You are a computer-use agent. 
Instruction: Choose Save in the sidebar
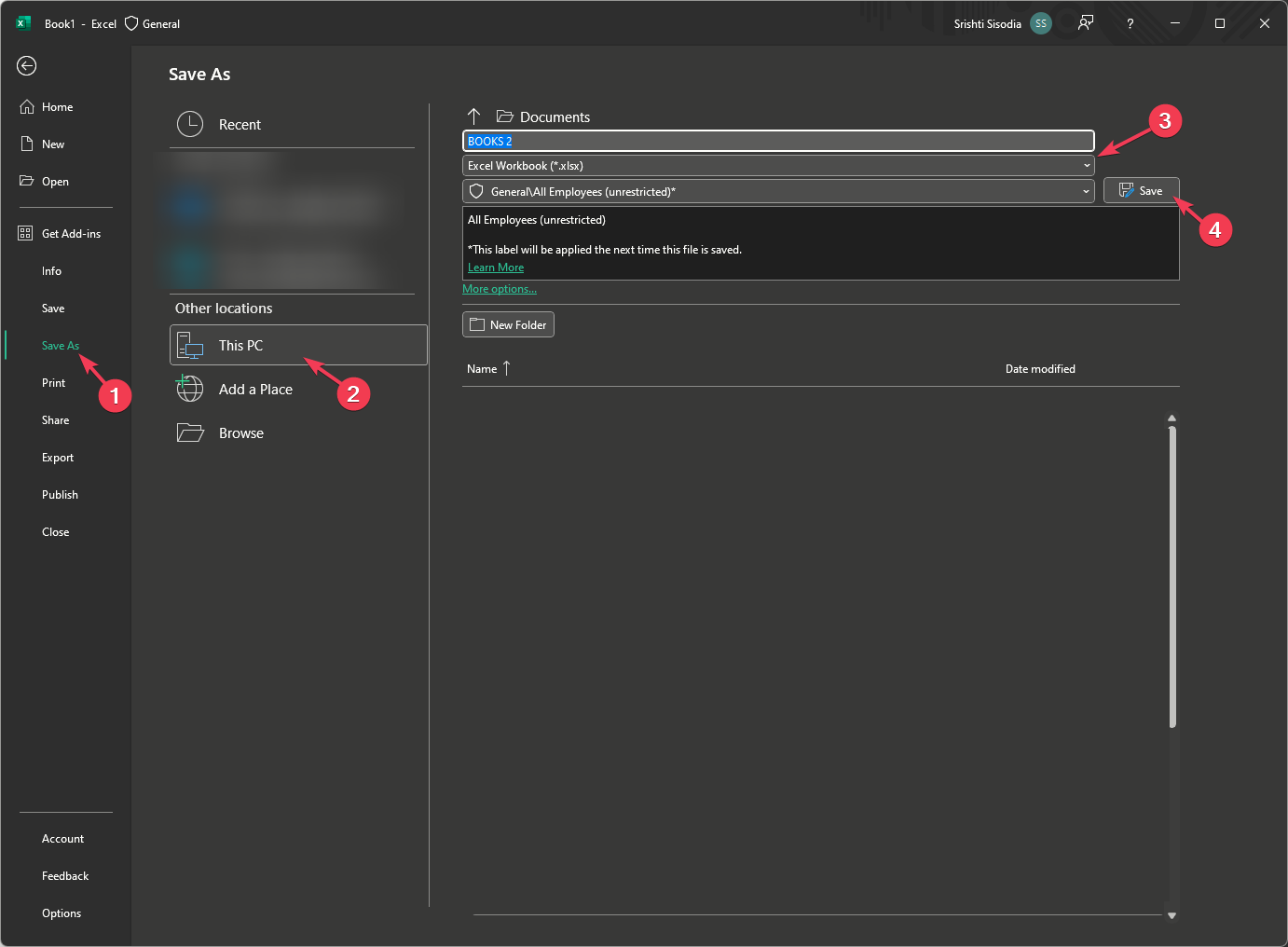53,309
